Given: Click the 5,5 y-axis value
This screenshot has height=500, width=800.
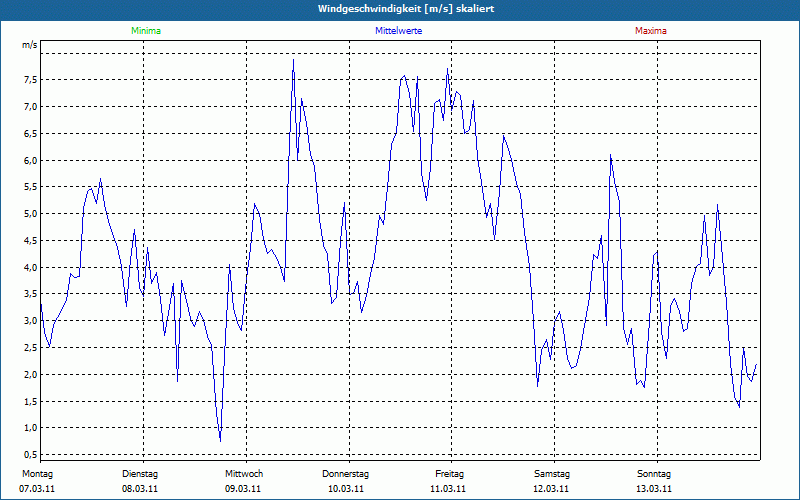Looking at the screenshot, I should point(30,187).
